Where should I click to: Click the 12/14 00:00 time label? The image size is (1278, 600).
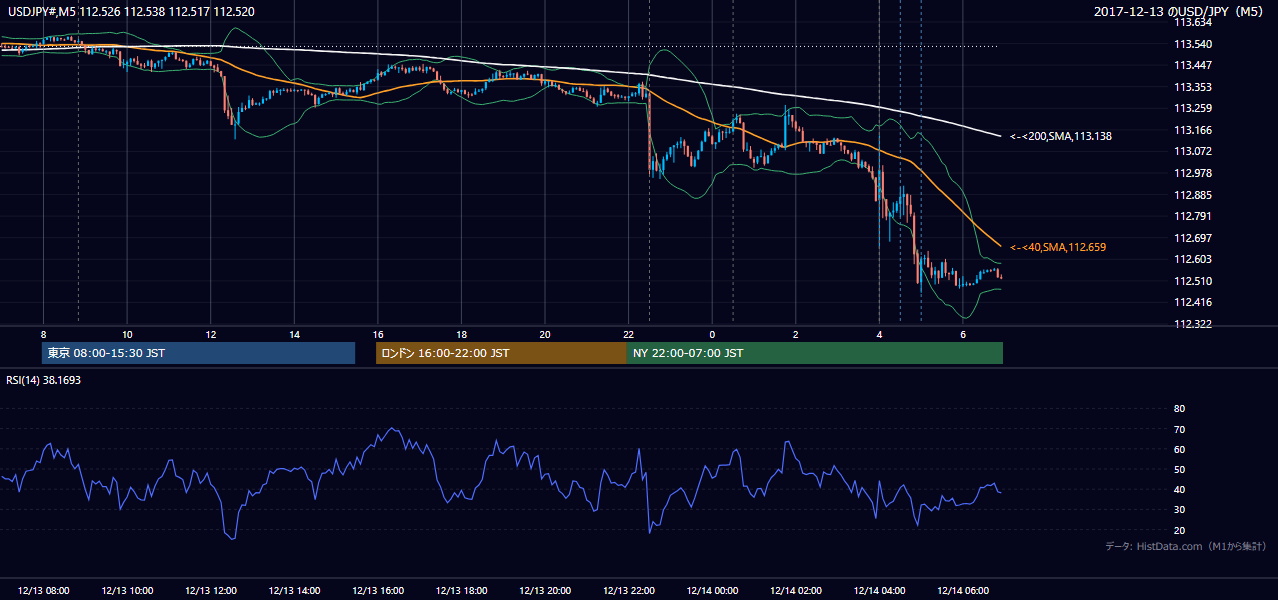pos(712,591)
